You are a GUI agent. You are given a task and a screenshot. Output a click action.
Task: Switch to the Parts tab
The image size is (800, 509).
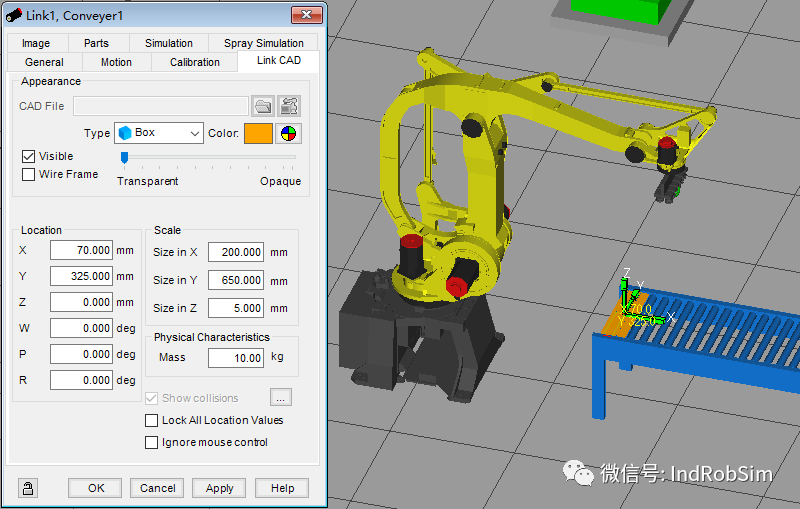pos(96,43)
